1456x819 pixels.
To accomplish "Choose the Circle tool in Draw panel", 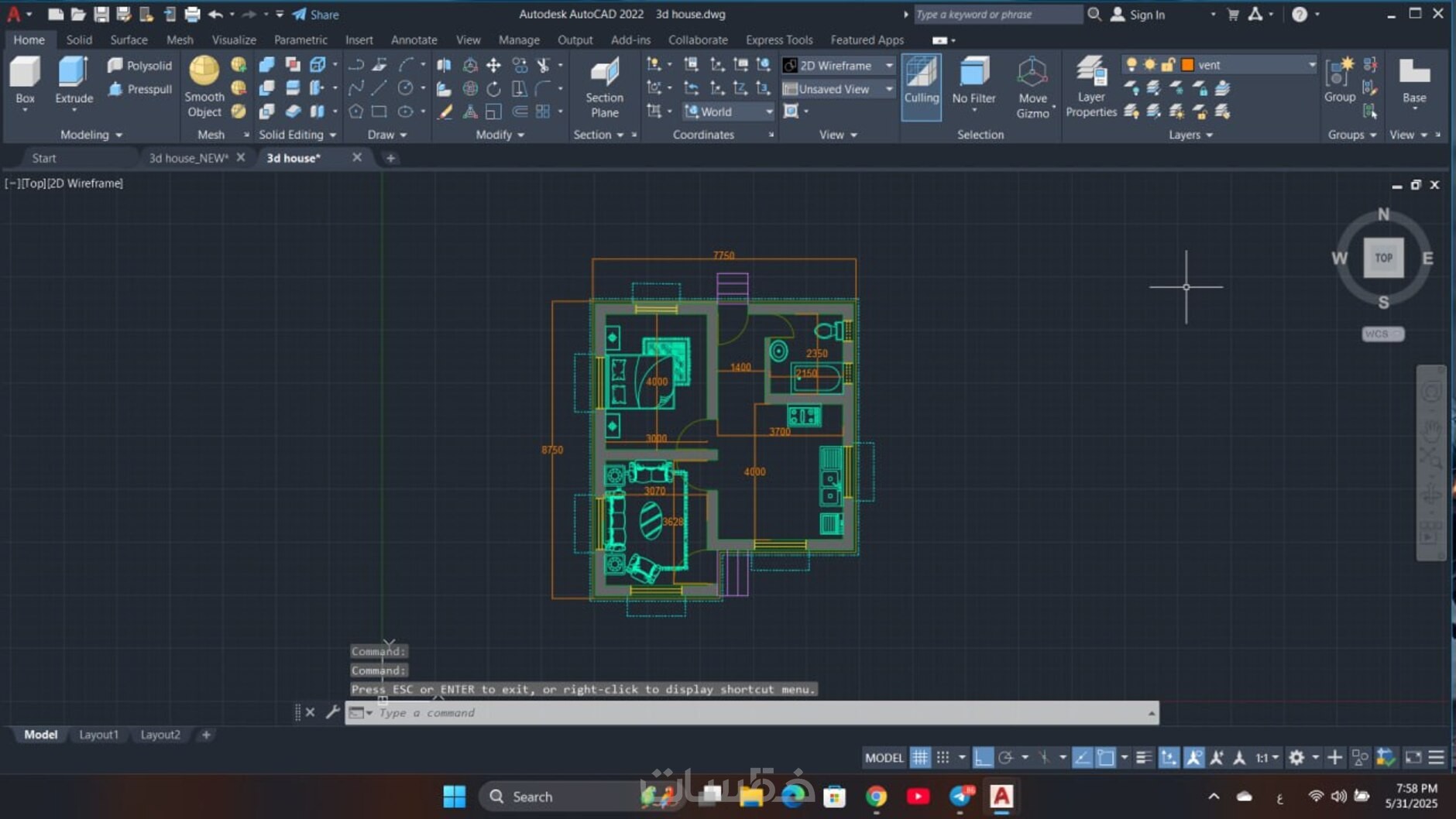I will (405, 88).
